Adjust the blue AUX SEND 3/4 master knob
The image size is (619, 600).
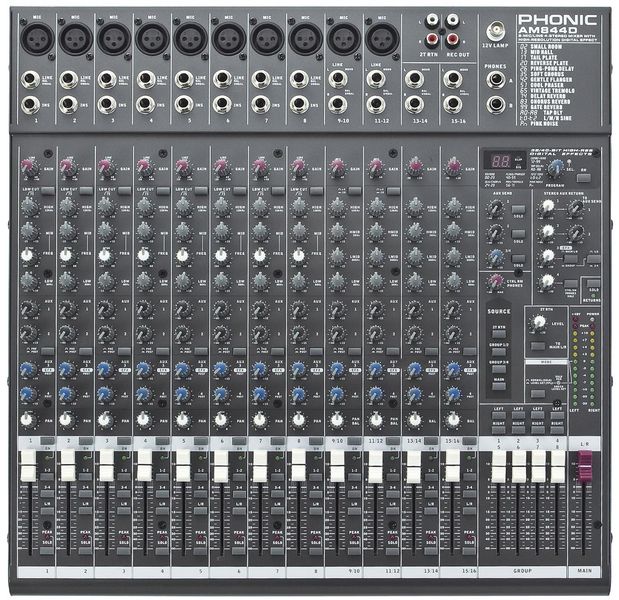495,257
